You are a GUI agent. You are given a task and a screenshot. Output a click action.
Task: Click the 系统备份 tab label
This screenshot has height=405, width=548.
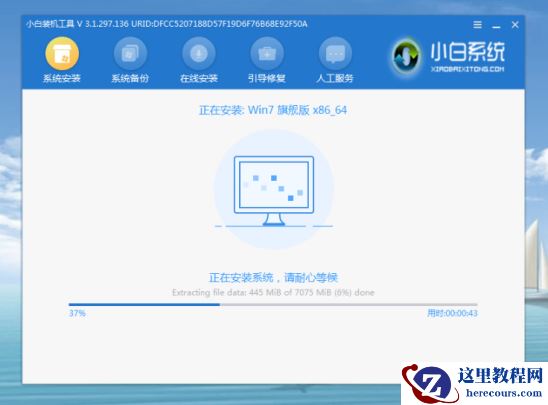tap(130, 78)
